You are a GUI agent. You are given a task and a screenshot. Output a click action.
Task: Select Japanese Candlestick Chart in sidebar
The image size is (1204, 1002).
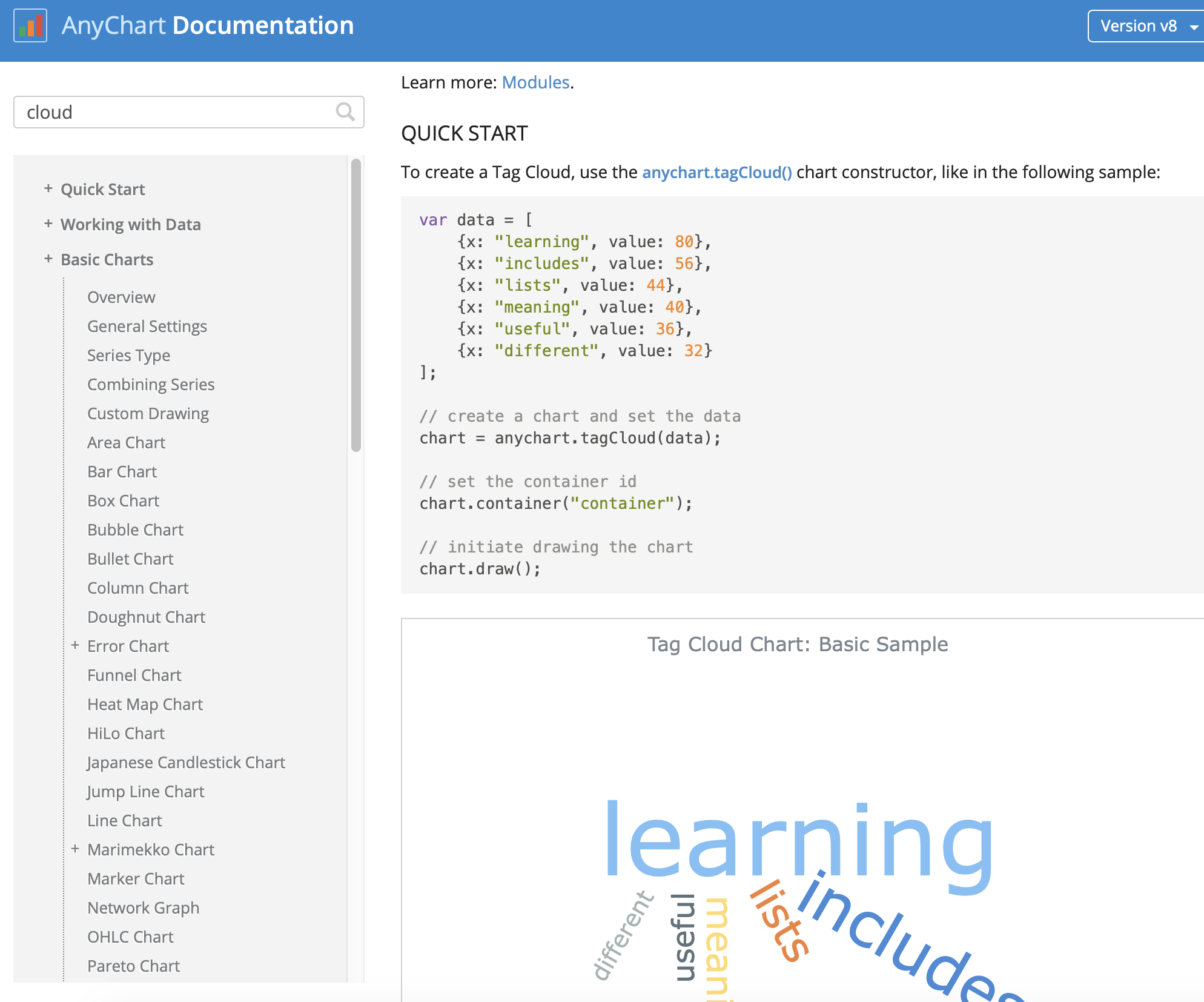185,763
